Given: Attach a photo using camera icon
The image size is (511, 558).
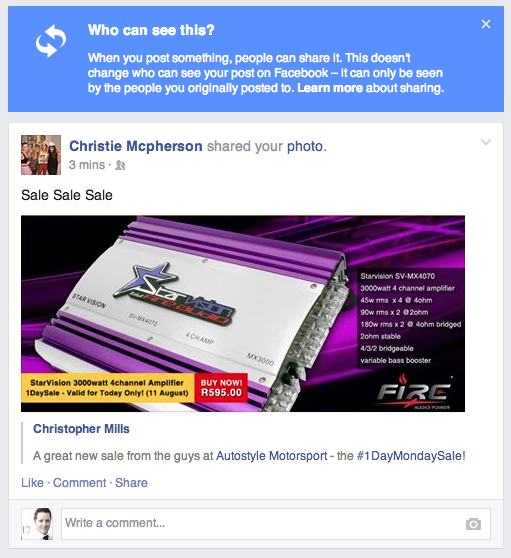Looking at the screenshot, I should pyautogui.click(x=473, y=524).
